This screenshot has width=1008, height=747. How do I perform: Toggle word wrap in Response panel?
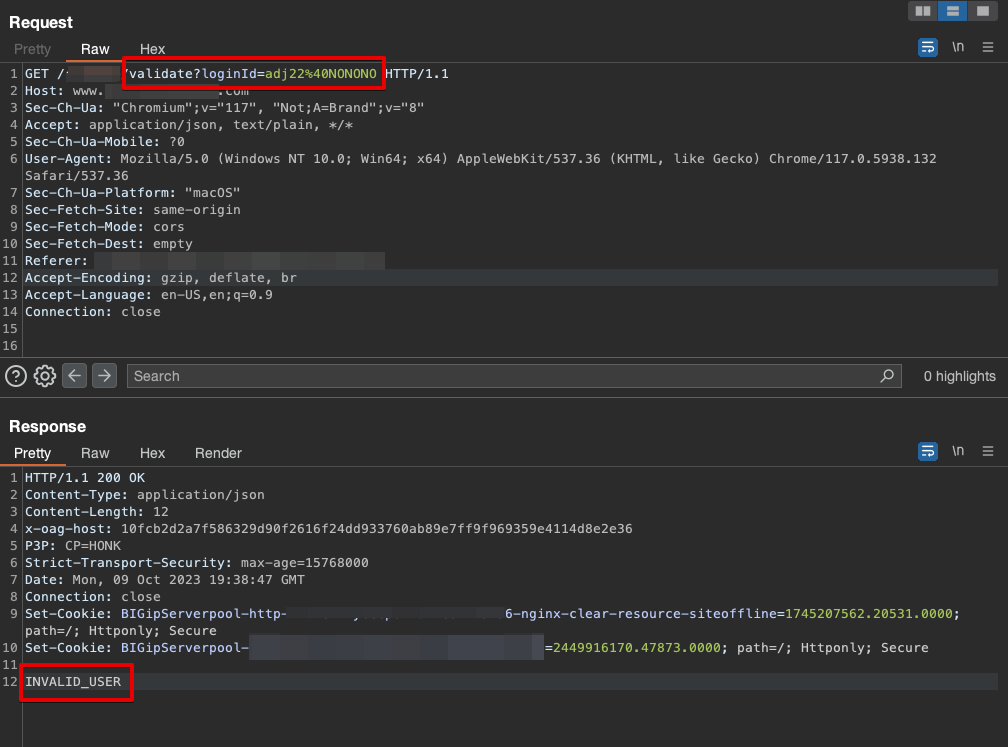coord(928,451)
